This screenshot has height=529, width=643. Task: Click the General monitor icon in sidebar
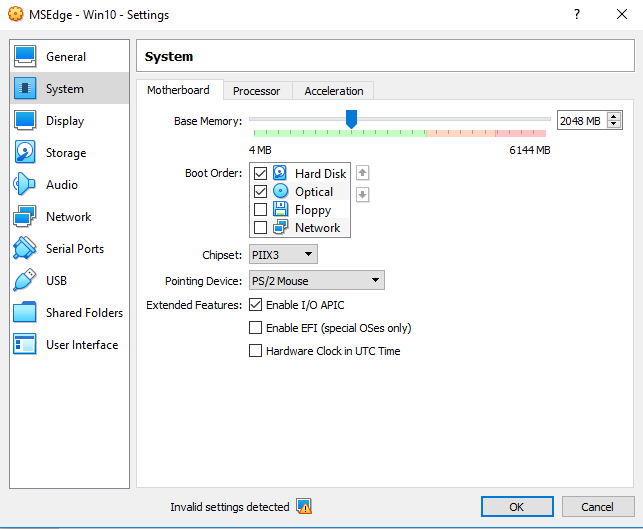25,56
